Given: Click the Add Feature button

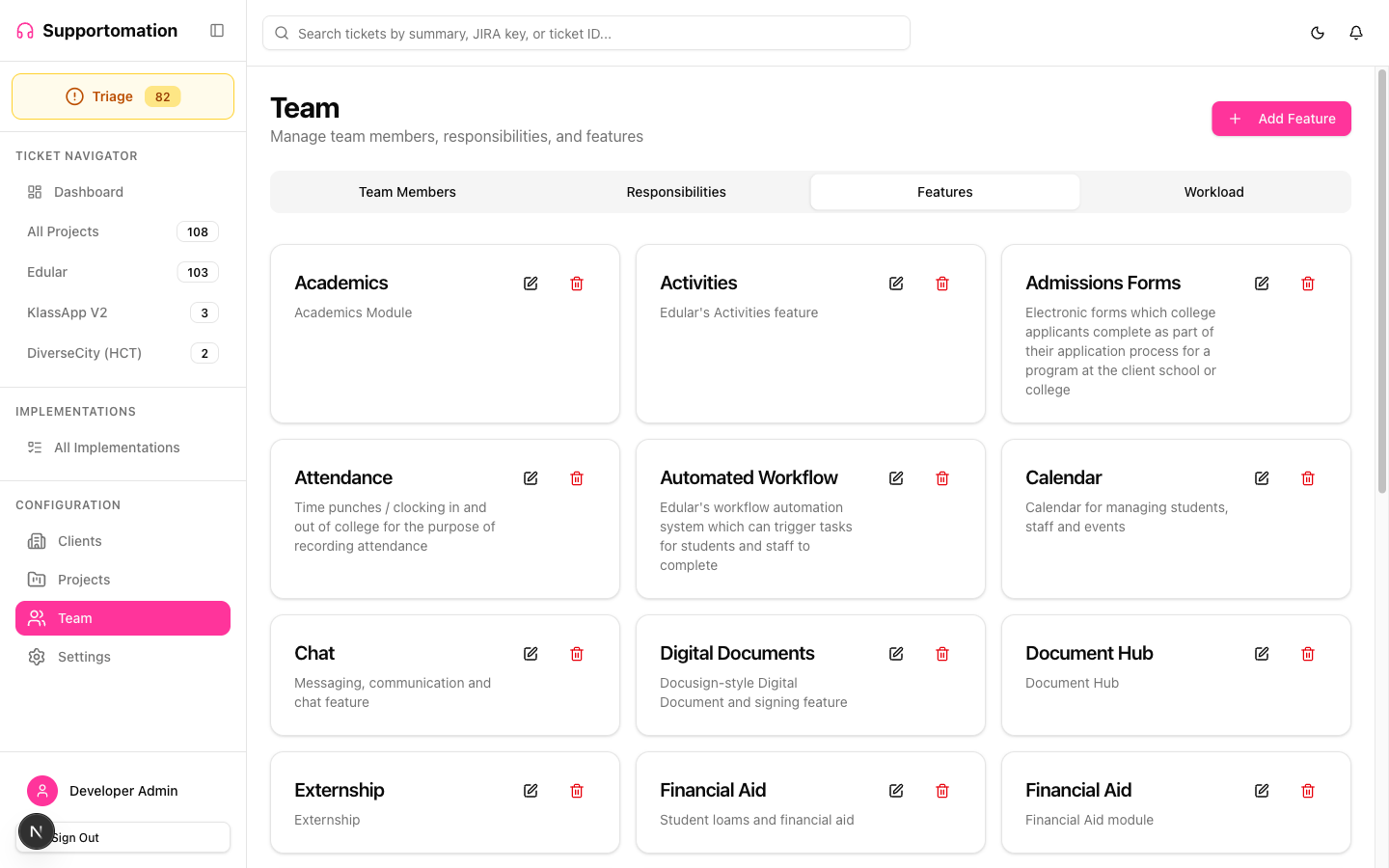Looking at the screenshot, I should [1281, 119].
